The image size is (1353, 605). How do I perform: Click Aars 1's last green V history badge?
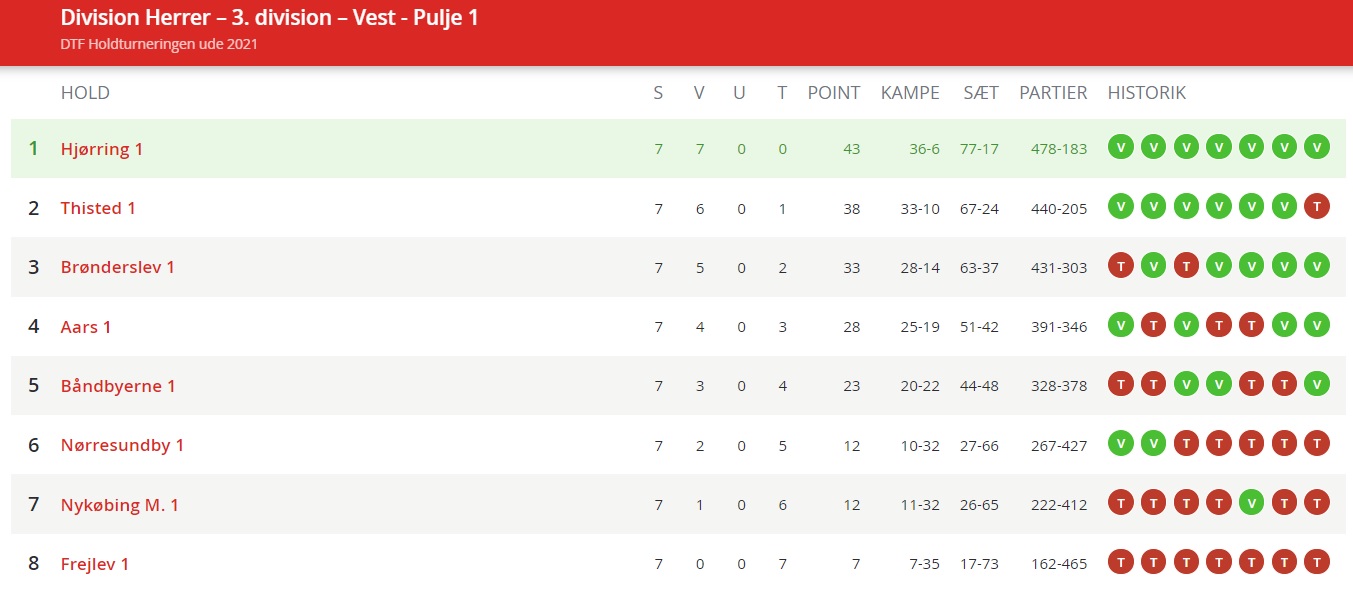click(x=1317, y=325)
